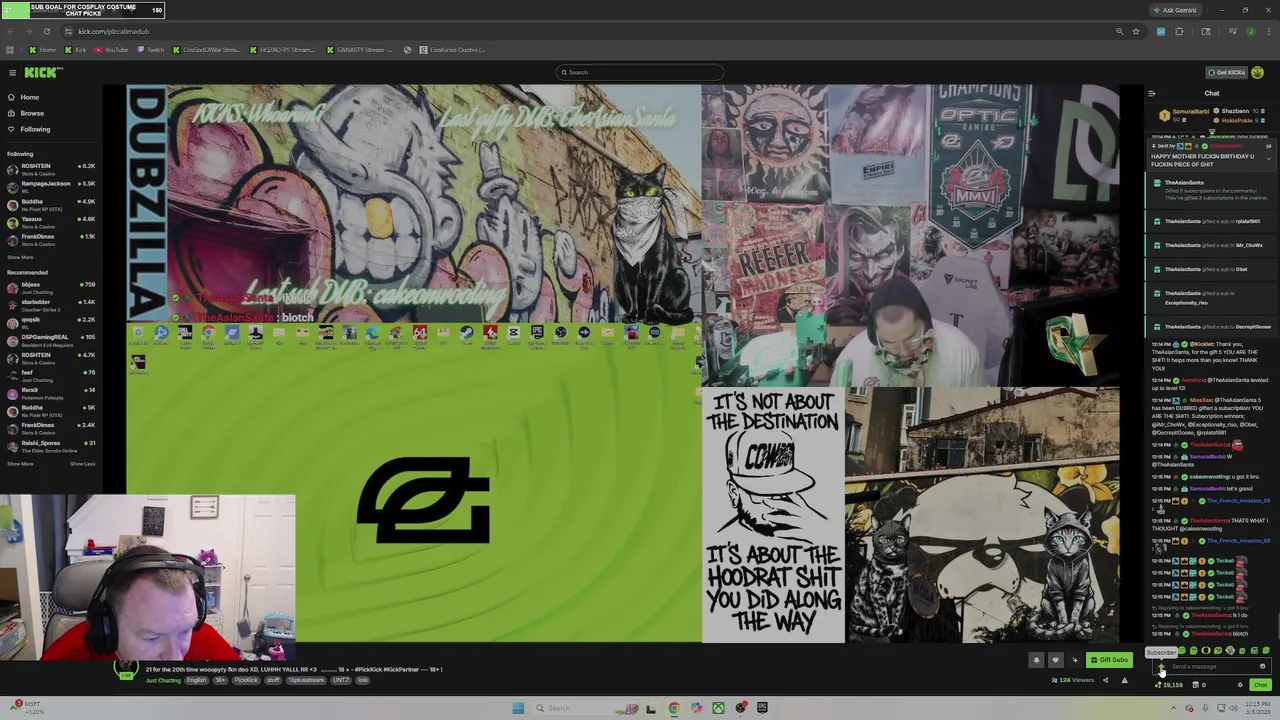
Task: Open the user profile avatar menu
Action: (x=1258, y=72)
